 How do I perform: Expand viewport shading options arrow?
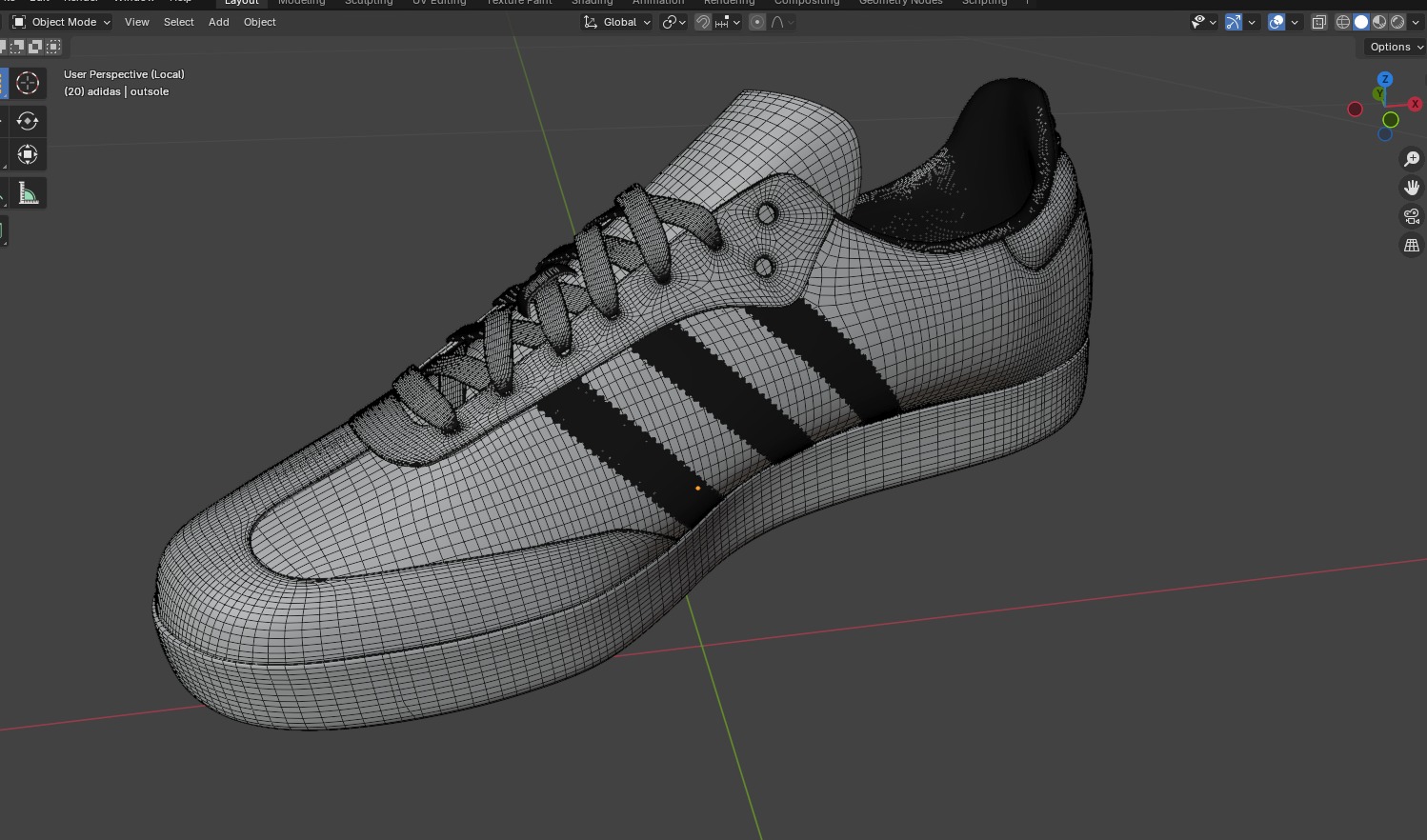tap(1416, 22)
